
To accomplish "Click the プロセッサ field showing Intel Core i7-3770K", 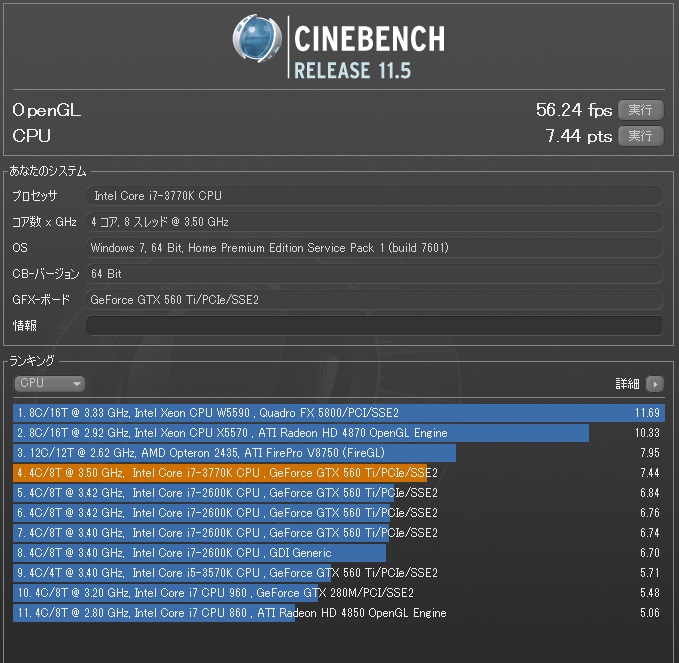I will coord(374,196).
